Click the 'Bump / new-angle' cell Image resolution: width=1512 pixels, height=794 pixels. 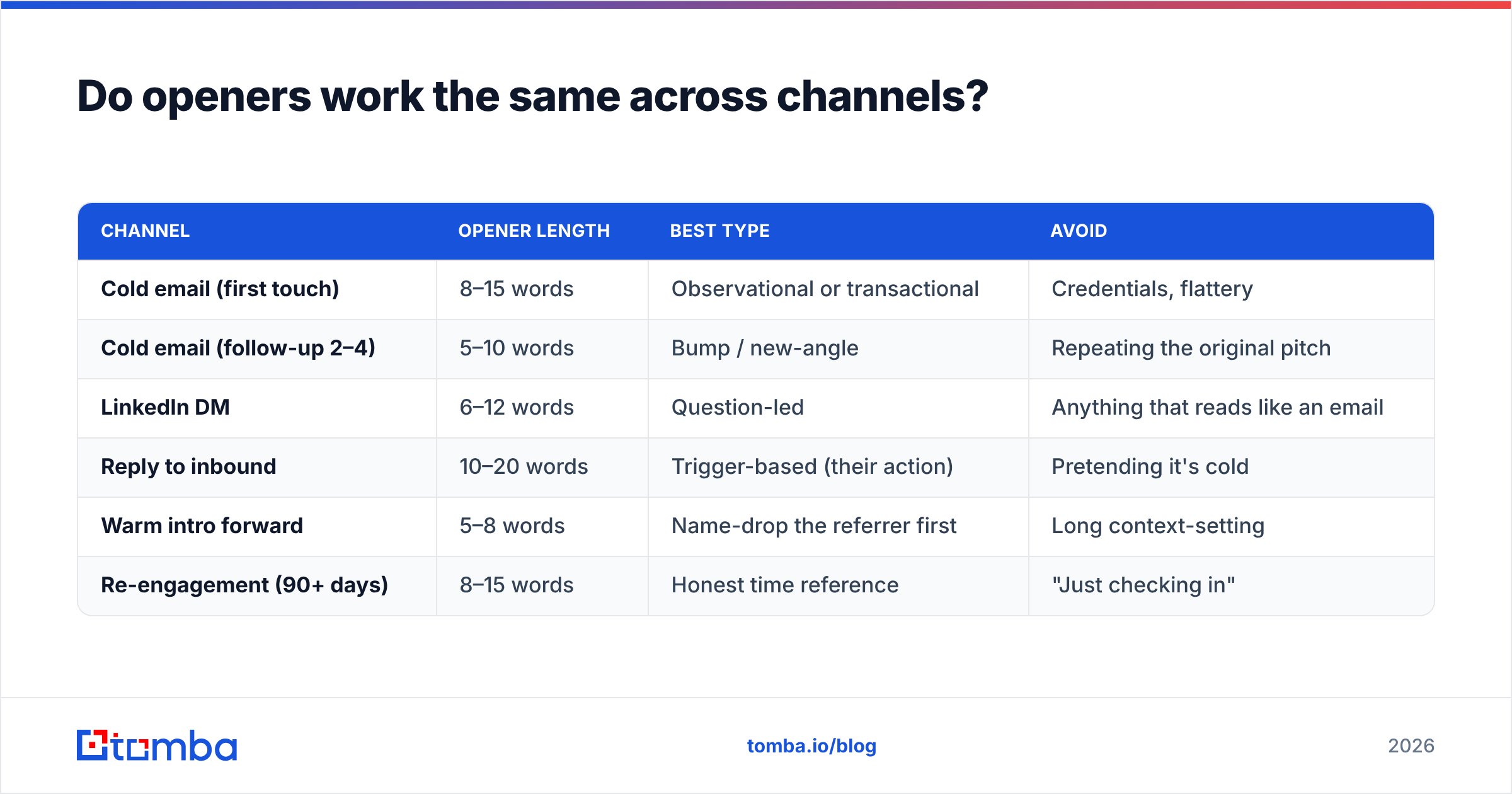point(765,348)
